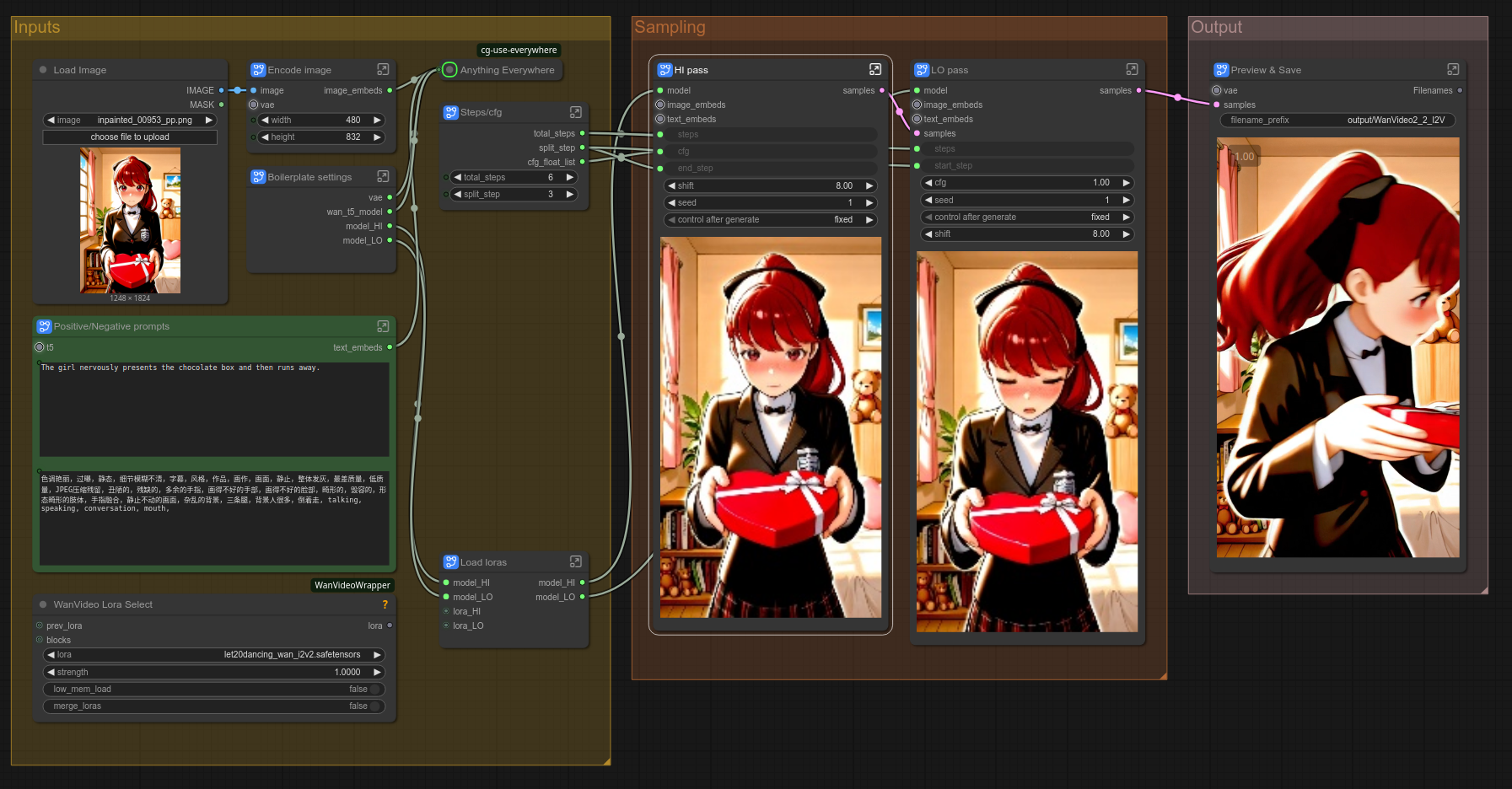Viewport: 1512px width, 789px height.
Task: Collapse the Load Image node via its dot
Action: click(43, 70)
